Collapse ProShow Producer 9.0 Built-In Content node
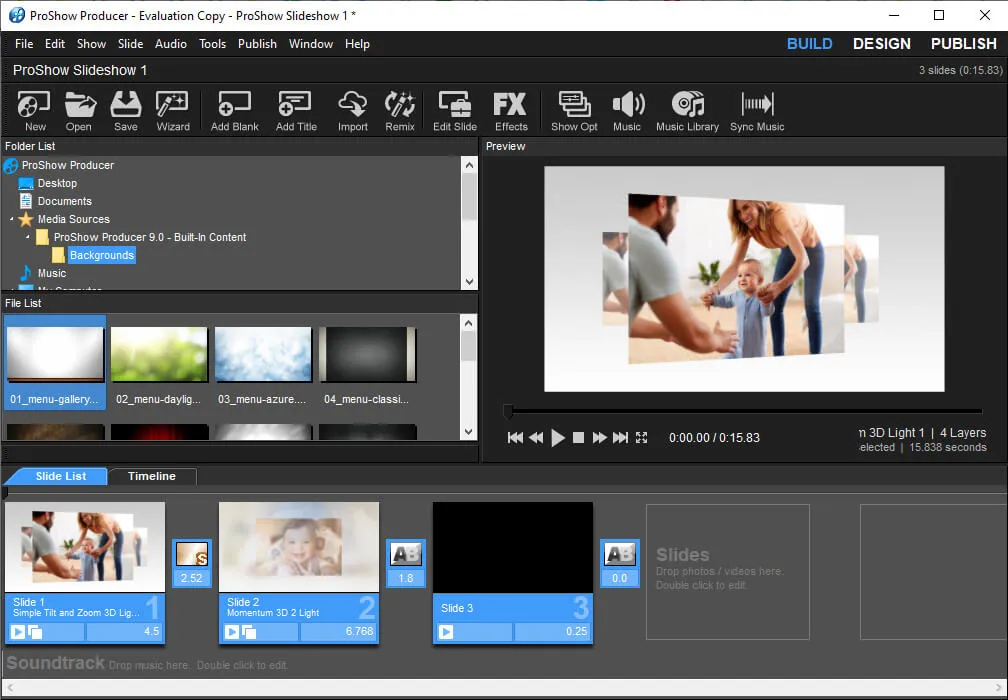This screenshot has width=1008, height=700. click(28, 237)
